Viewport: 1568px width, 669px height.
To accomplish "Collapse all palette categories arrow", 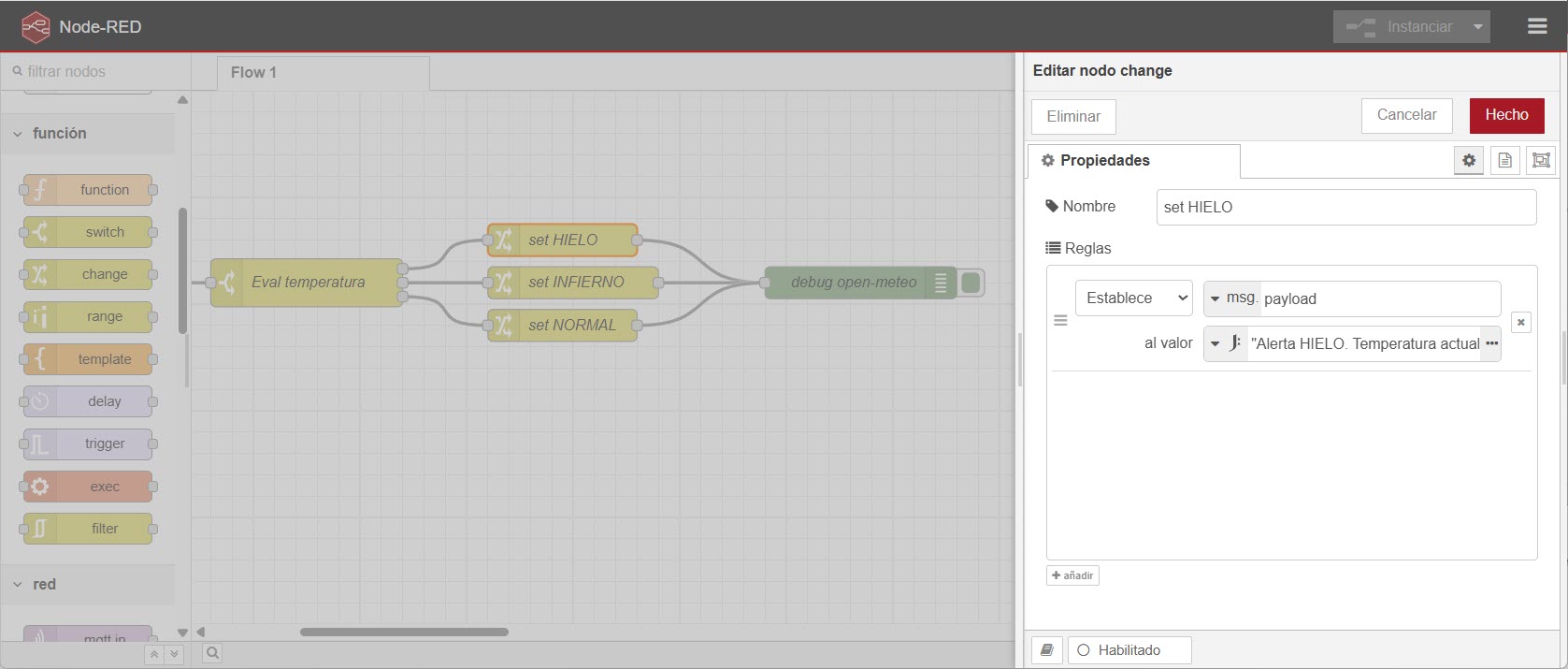I will (x=154, y=655).
